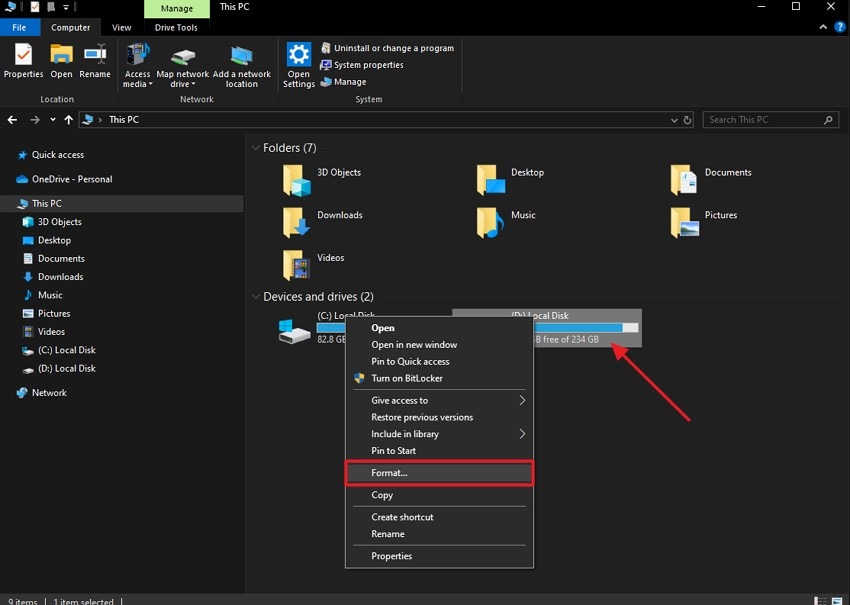
Task: Expand the Include in library submenu
Action: [439, 434]
